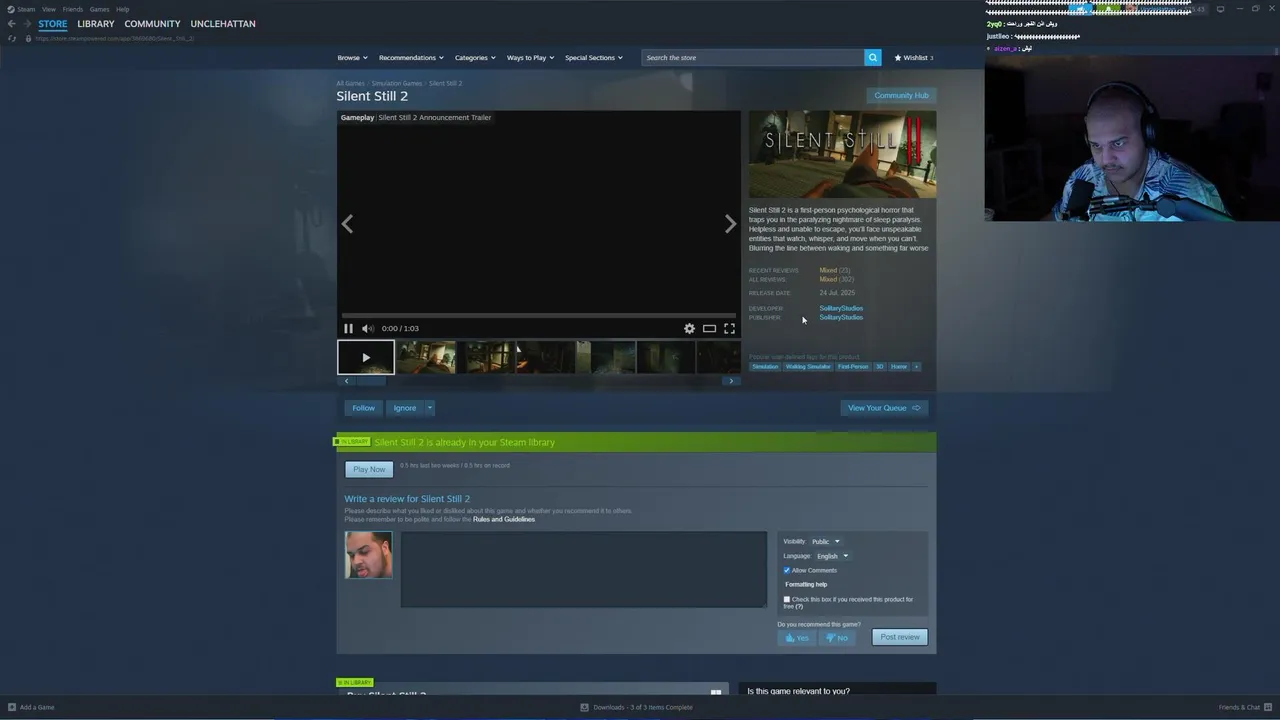Click the Simulation Games breadcrumb
This screenshot has width=1280, height=720.
coord(397,83)
